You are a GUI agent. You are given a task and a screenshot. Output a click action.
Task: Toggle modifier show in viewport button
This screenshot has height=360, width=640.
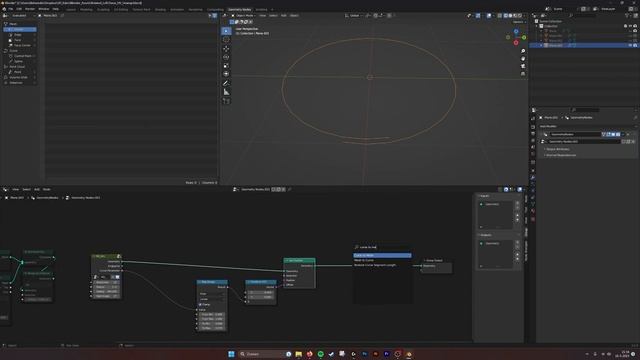[x=613, y=134]
